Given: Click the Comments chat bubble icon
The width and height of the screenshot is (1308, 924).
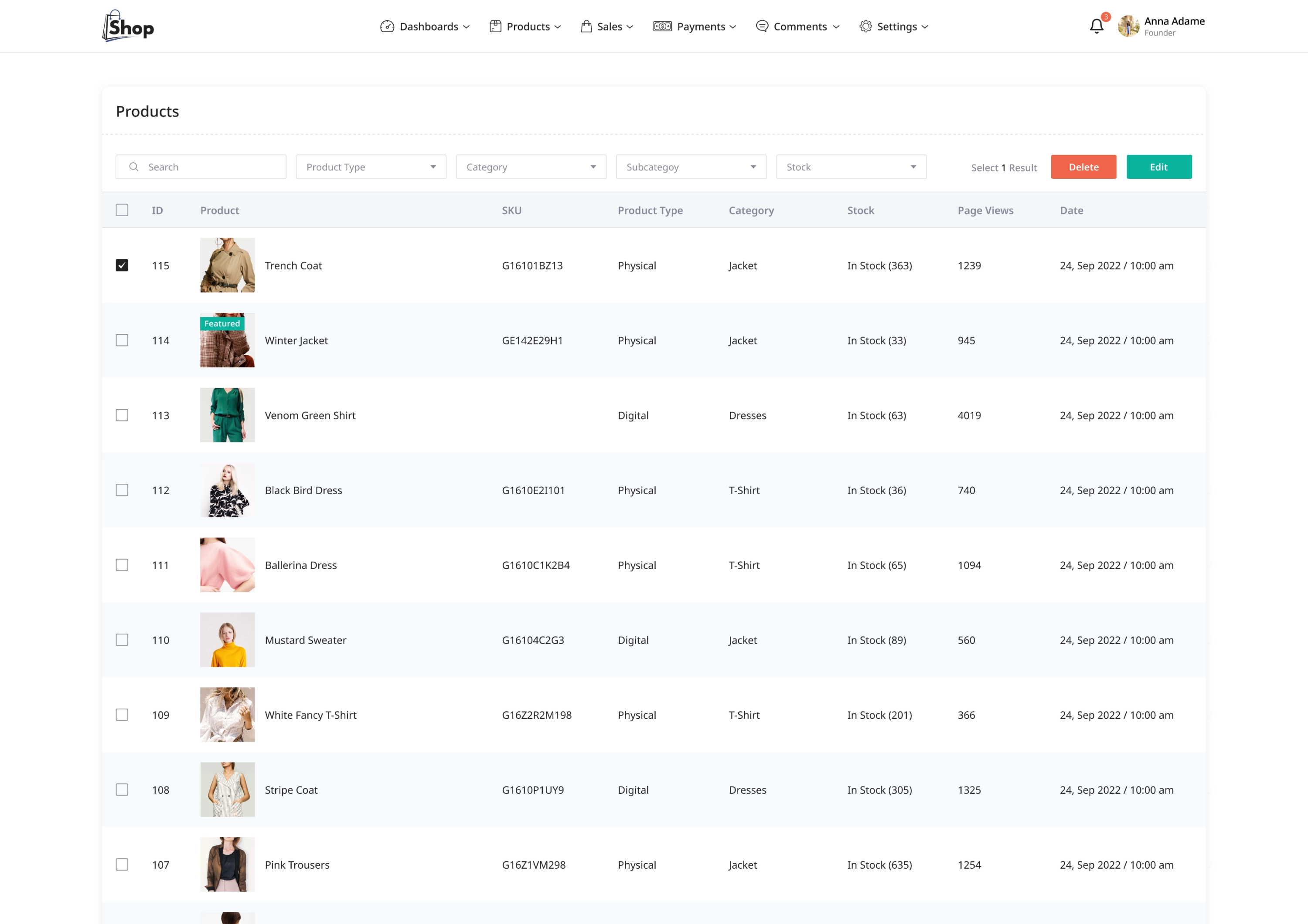Looking at the screenshot, I should pyautogui.click(x=761, y=26).
